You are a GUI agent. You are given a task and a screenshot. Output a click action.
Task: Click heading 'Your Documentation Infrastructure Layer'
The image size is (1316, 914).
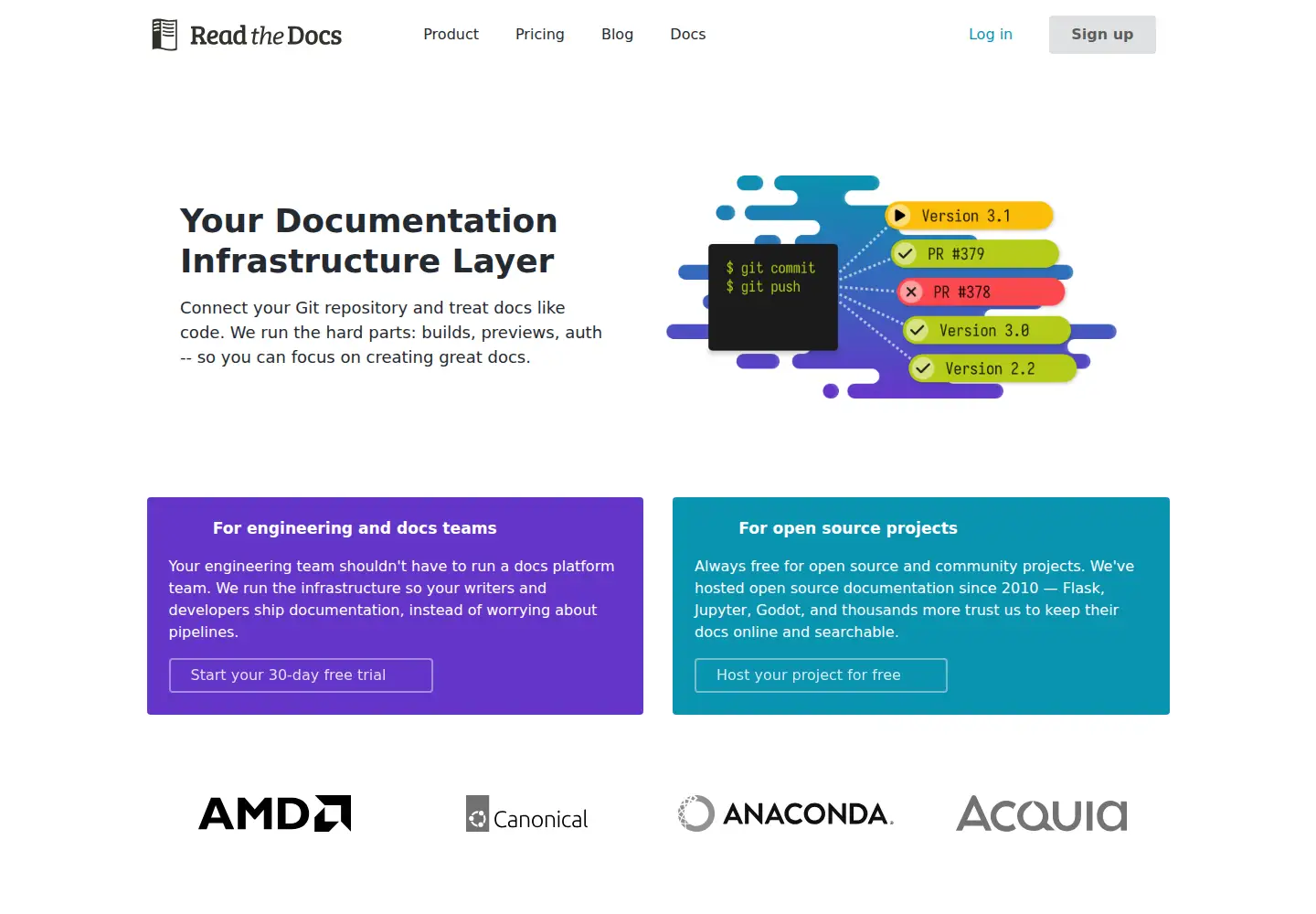(368, 240)
